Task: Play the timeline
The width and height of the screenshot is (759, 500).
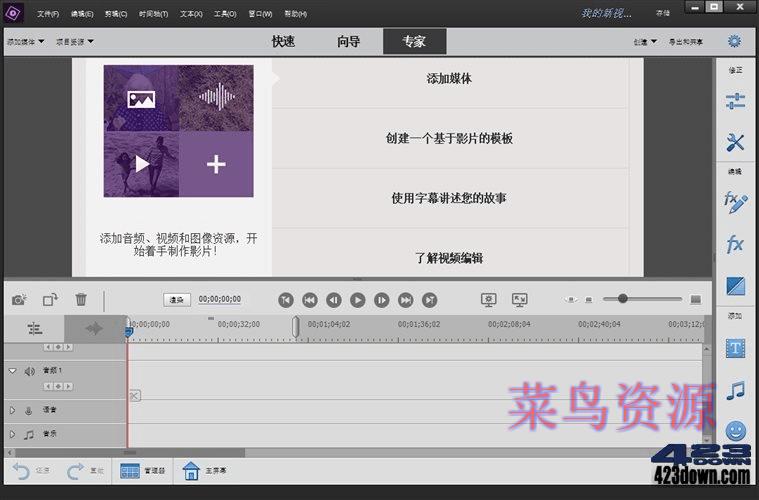Action: 358,300
